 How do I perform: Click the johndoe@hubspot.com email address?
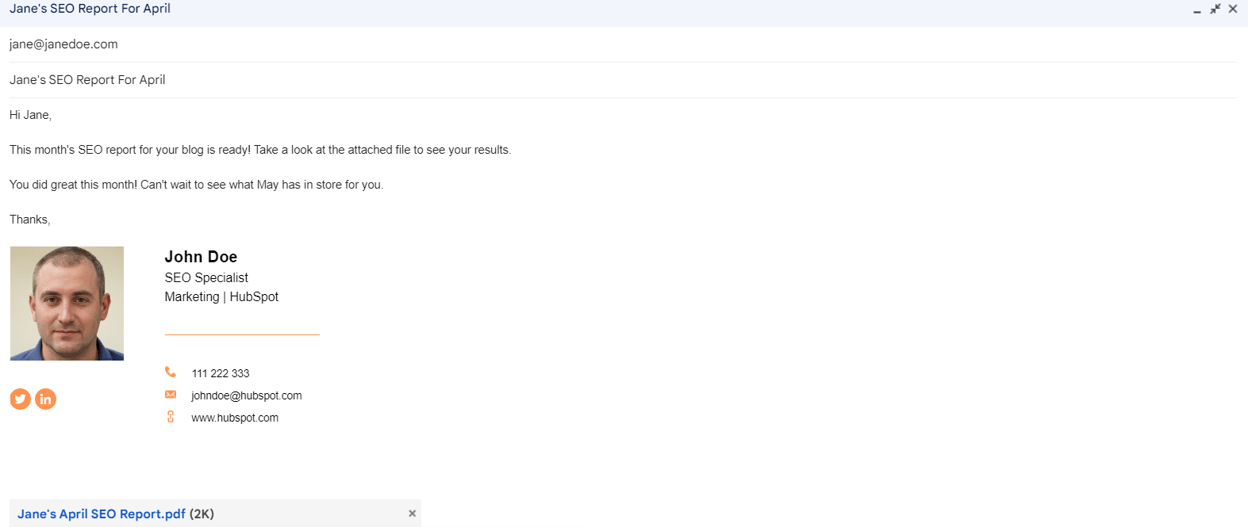coord(246,396)
